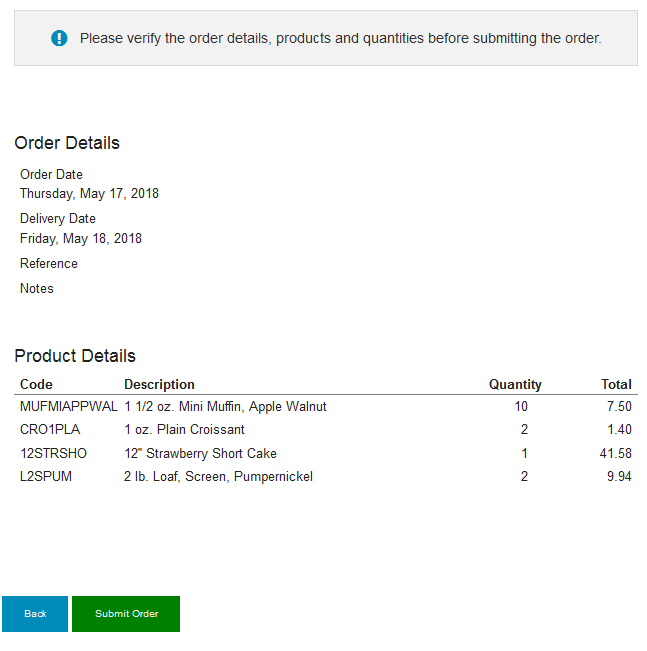Click product code MUFMIAPPWAL
647x651 pixels.
coord(69,406)
